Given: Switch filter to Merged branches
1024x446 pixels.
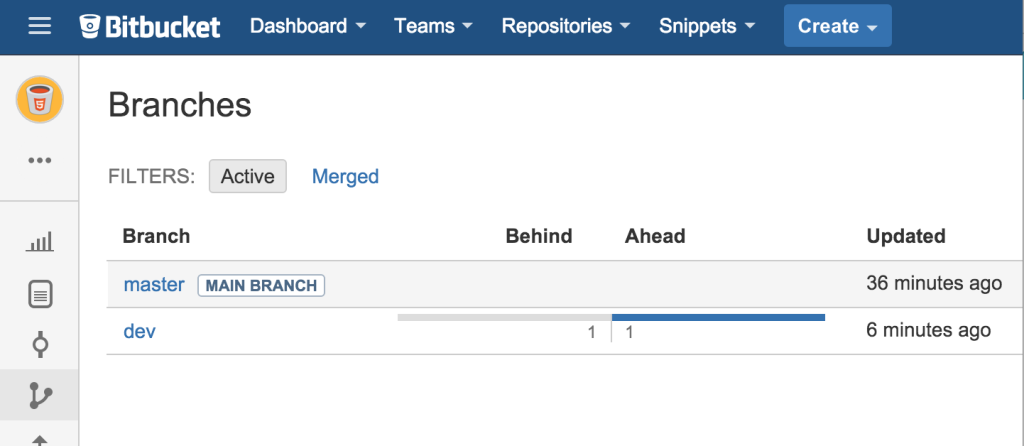Looking at the screenshot, I should click(x=345, y=176).
